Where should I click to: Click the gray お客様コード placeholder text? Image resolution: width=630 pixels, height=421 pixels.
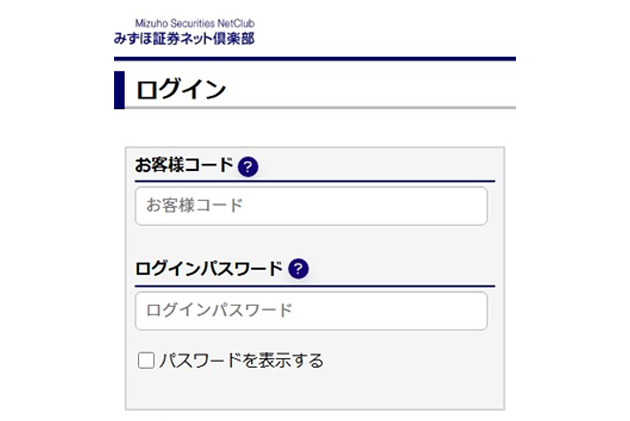click(x=194, y=205)
